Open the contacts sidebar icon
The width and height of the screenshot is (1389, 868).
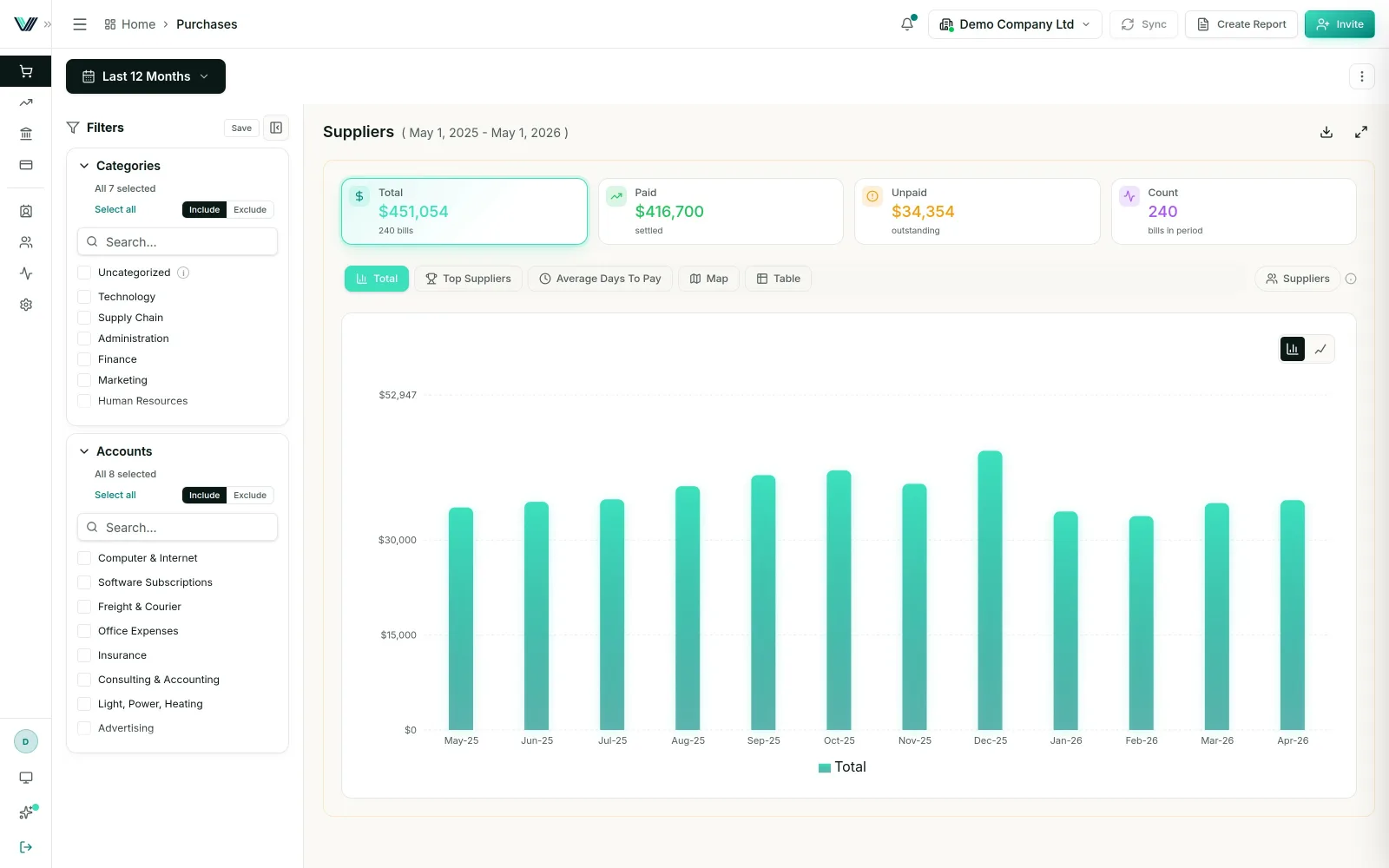click(26, 211)
